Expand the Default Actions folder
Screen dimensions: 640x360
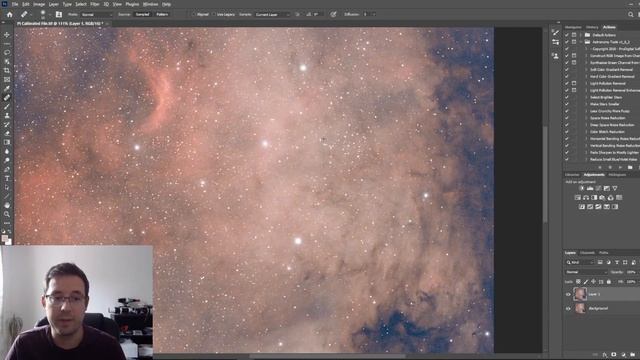coord(581,35)
